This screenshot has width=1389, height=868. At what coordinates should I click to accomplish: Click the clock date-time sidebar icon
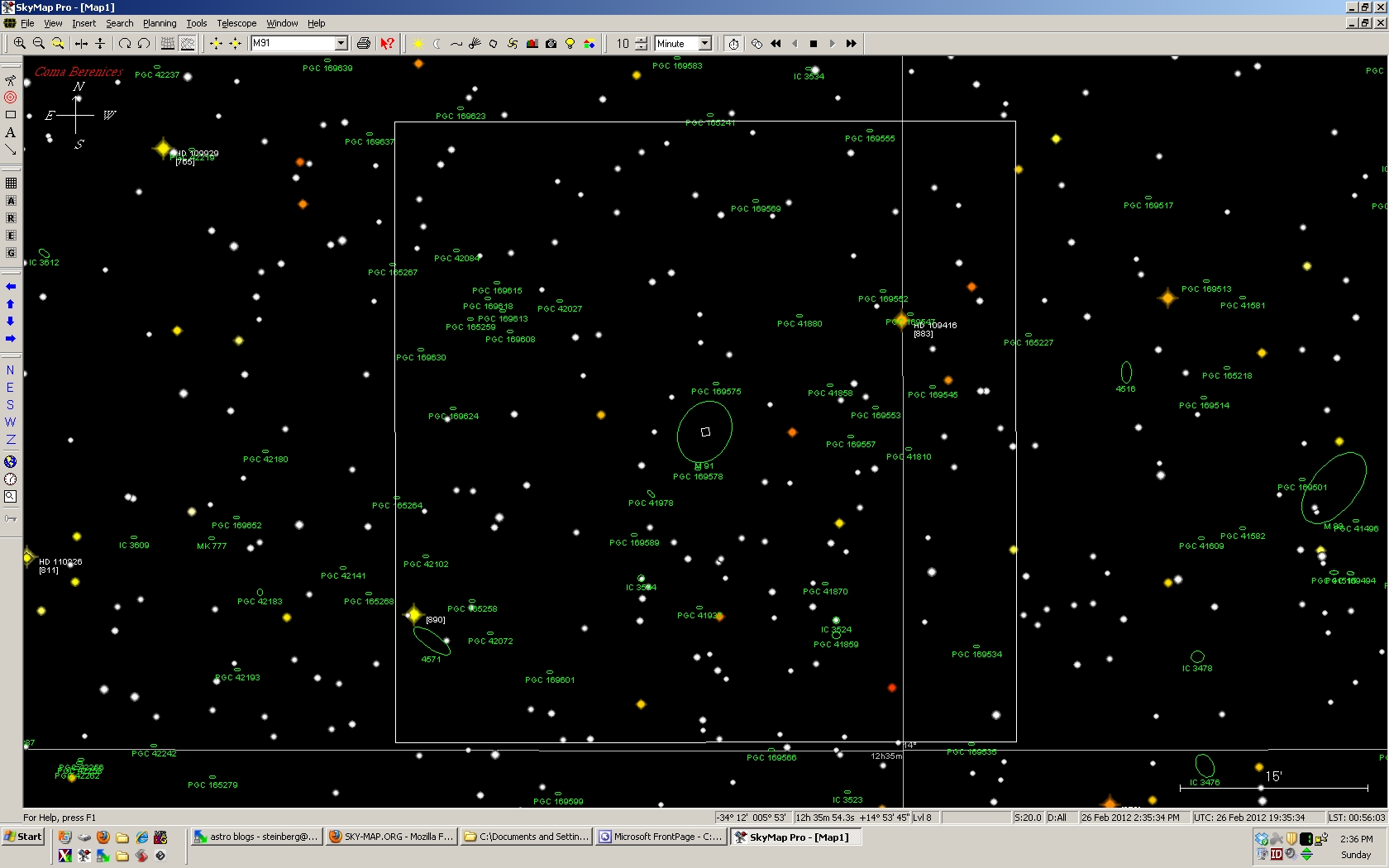pyautogui.click(x=11, y=479)
